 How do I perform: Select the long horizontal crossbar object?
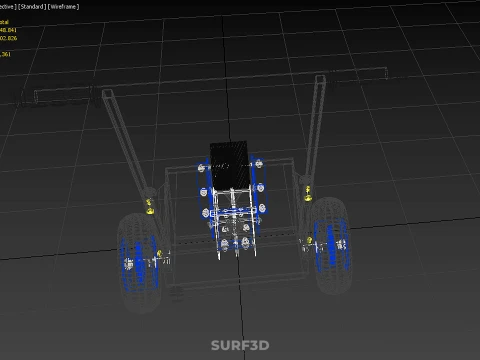click(x=211, y=85)
